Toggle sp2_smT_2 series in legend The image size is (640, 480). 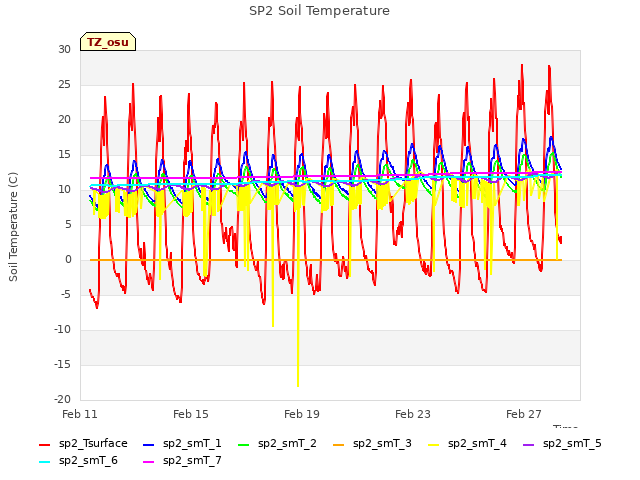277,443
